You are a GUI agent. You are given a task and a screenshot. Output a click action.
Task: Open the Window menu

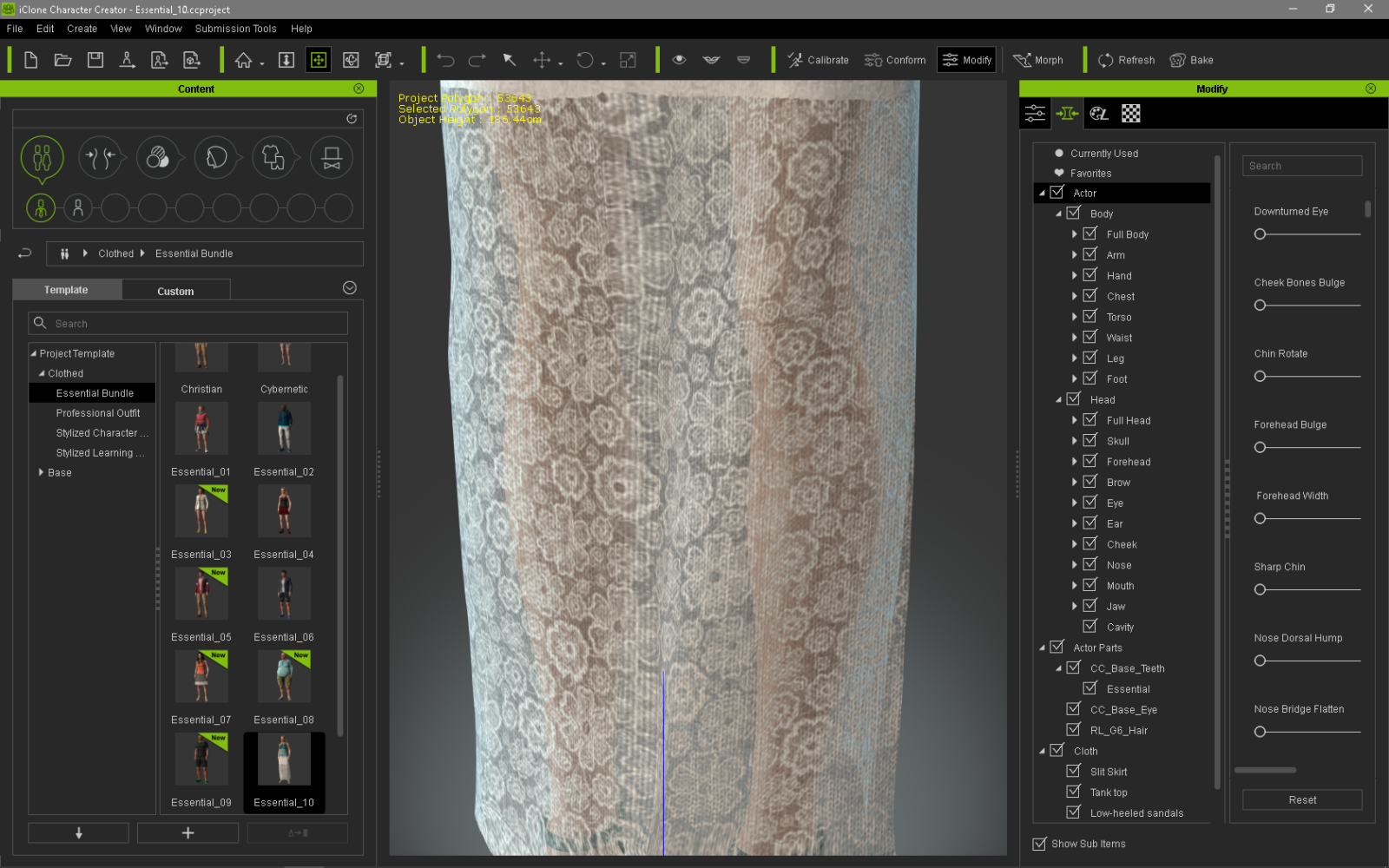pos(163,29)
